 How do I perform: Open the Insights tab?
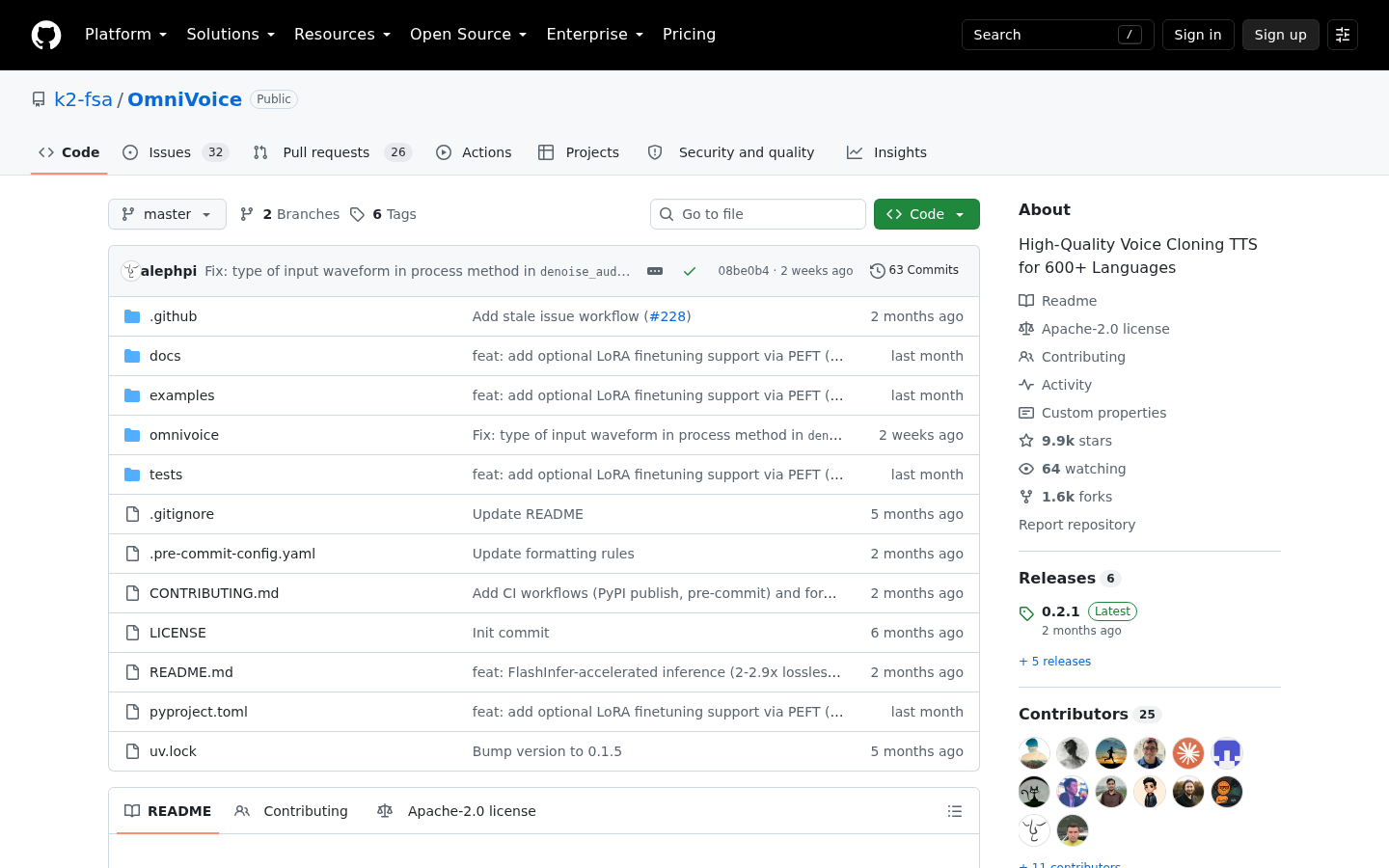[886, 152]
